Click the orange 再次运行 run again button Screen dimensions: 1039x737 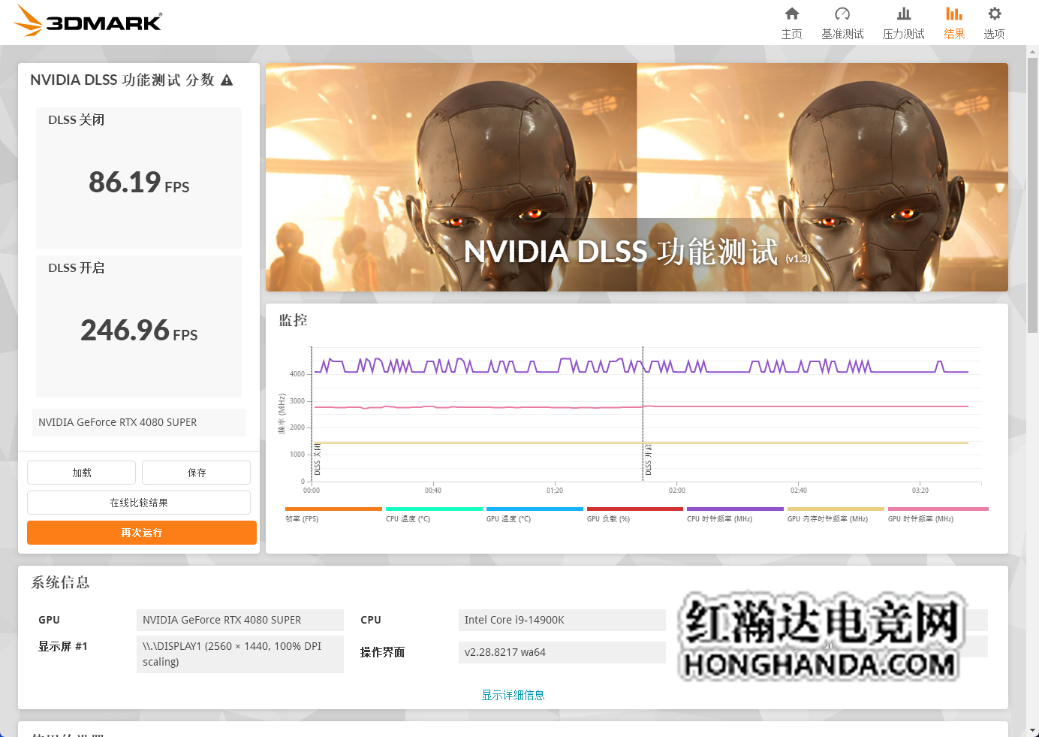coord(142,533)
